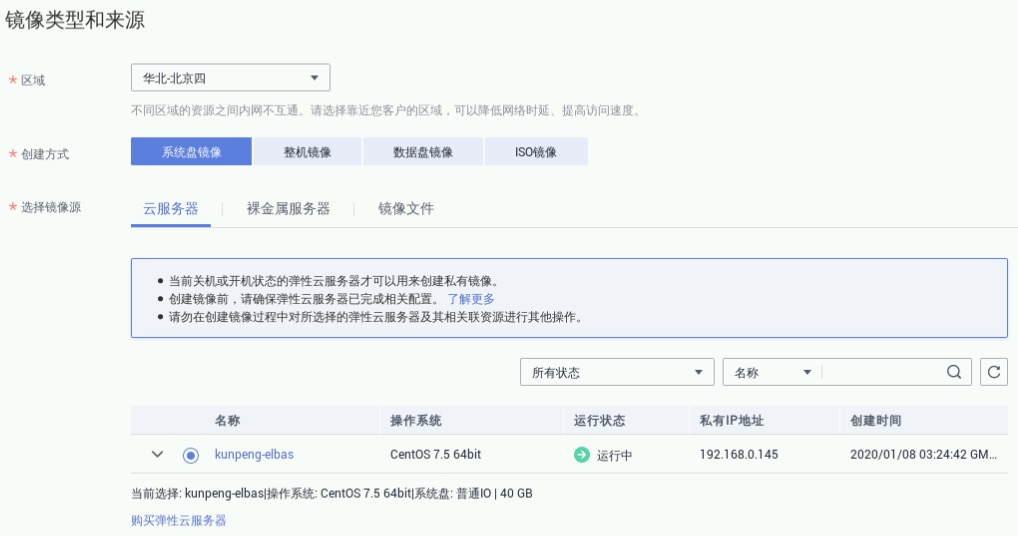Select ISO镜像 creation method
The image size is (1018, 536).
536,152
